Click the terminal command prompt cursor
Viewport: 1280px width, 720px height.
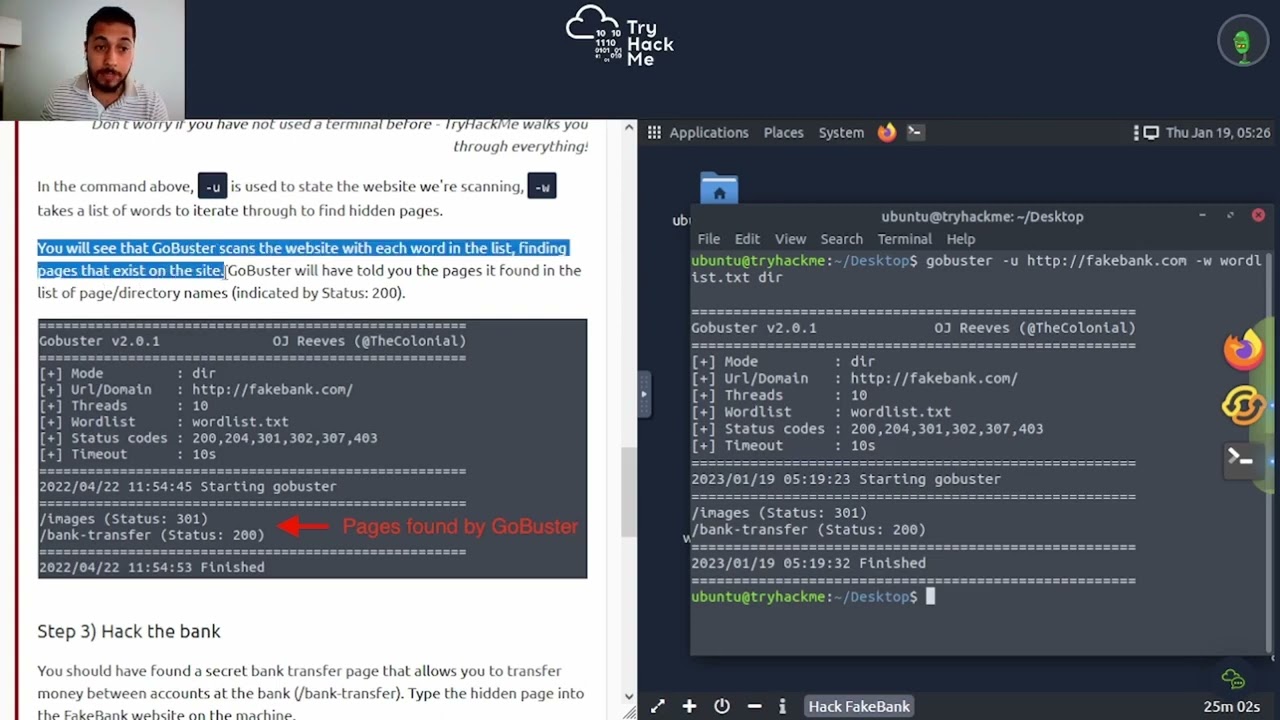point(929,597)
